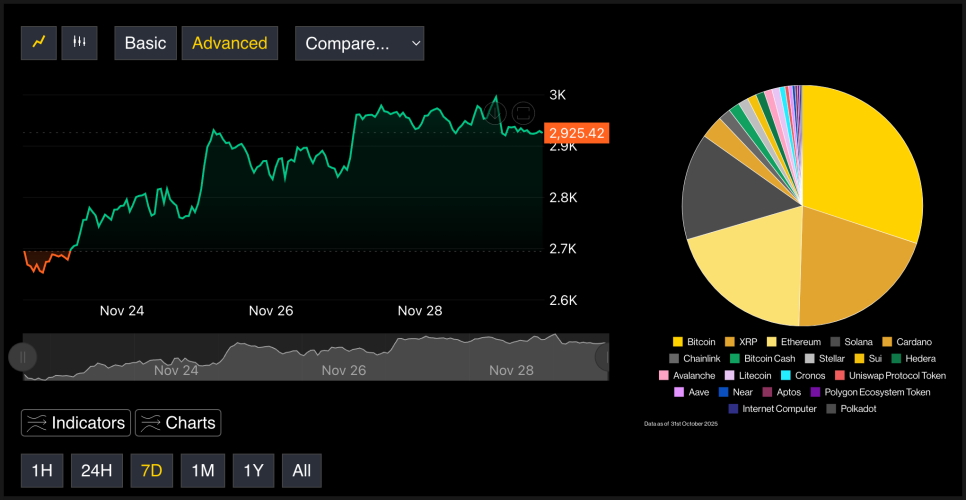Set time range to 1H
Viewport: 966px width, 500px height.
41,471
